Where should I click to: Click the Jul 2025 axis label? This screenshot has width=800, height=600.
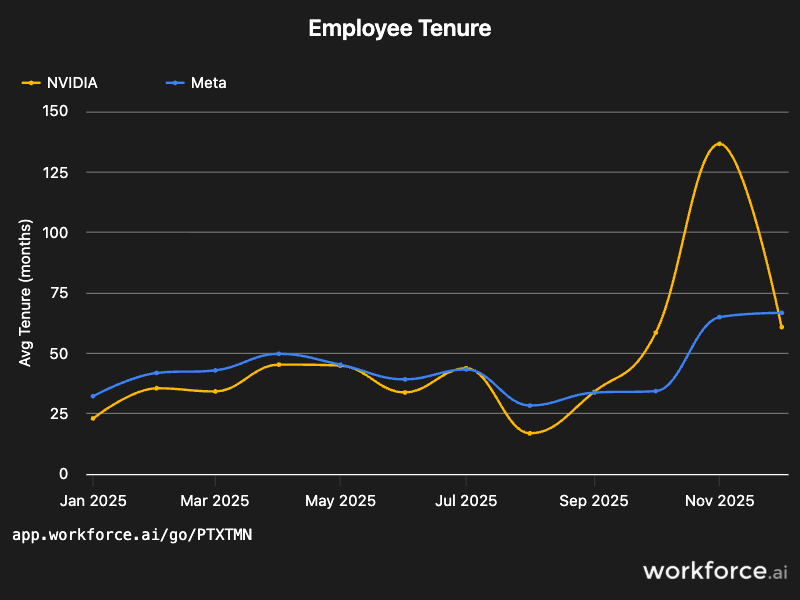466,501
